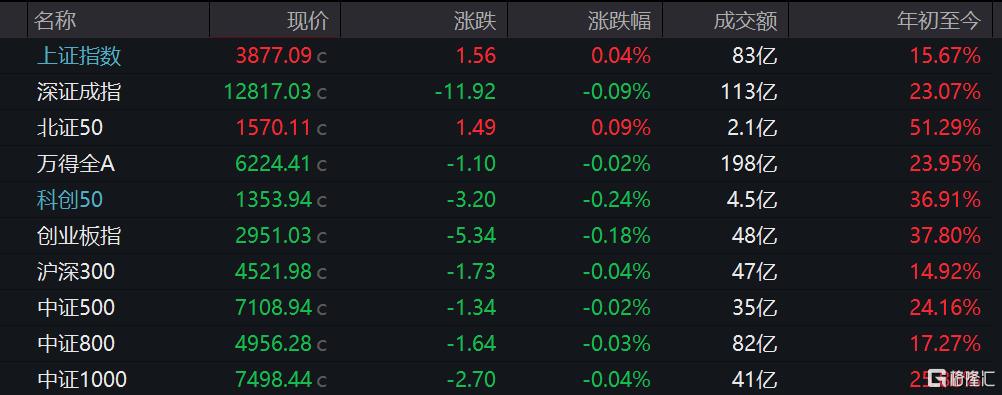Click the price 7108.94 cell
This screenshot has width=1002, height=395.
pyautogui.click(x=274, y=307)
